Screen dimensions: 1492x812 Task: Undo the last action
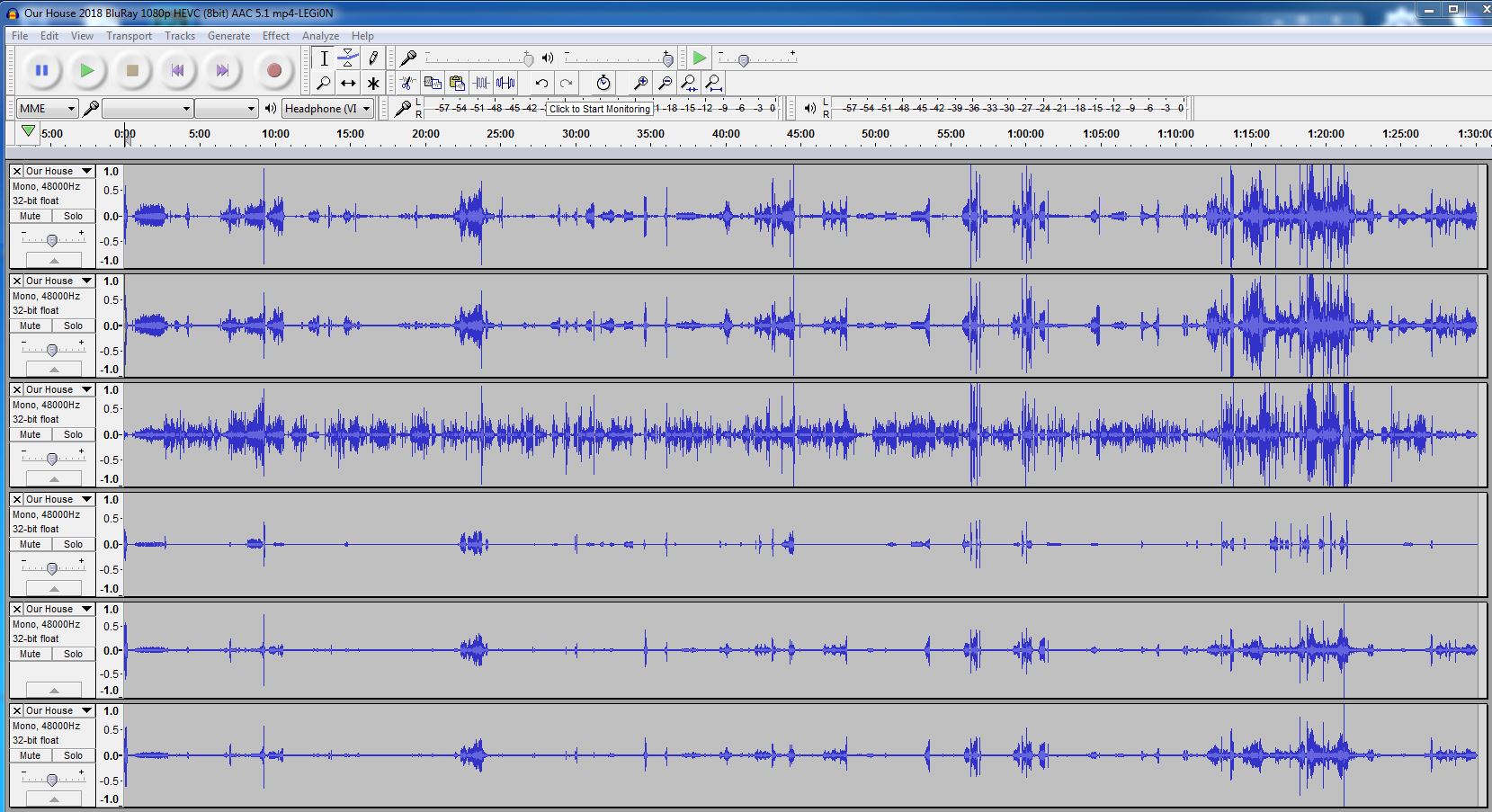[541, 83]
